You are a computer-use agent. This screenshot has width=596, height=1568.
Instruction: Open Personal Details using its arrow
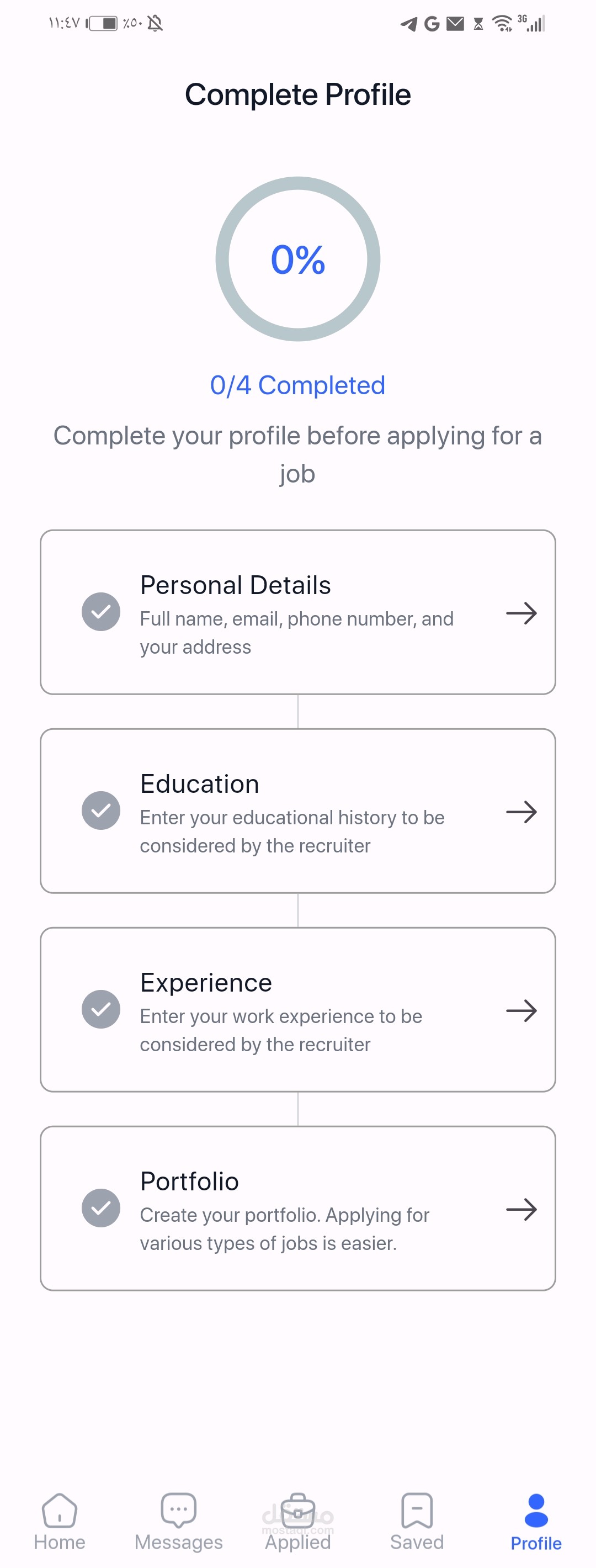pyautogui.click(x=521, y=613)
